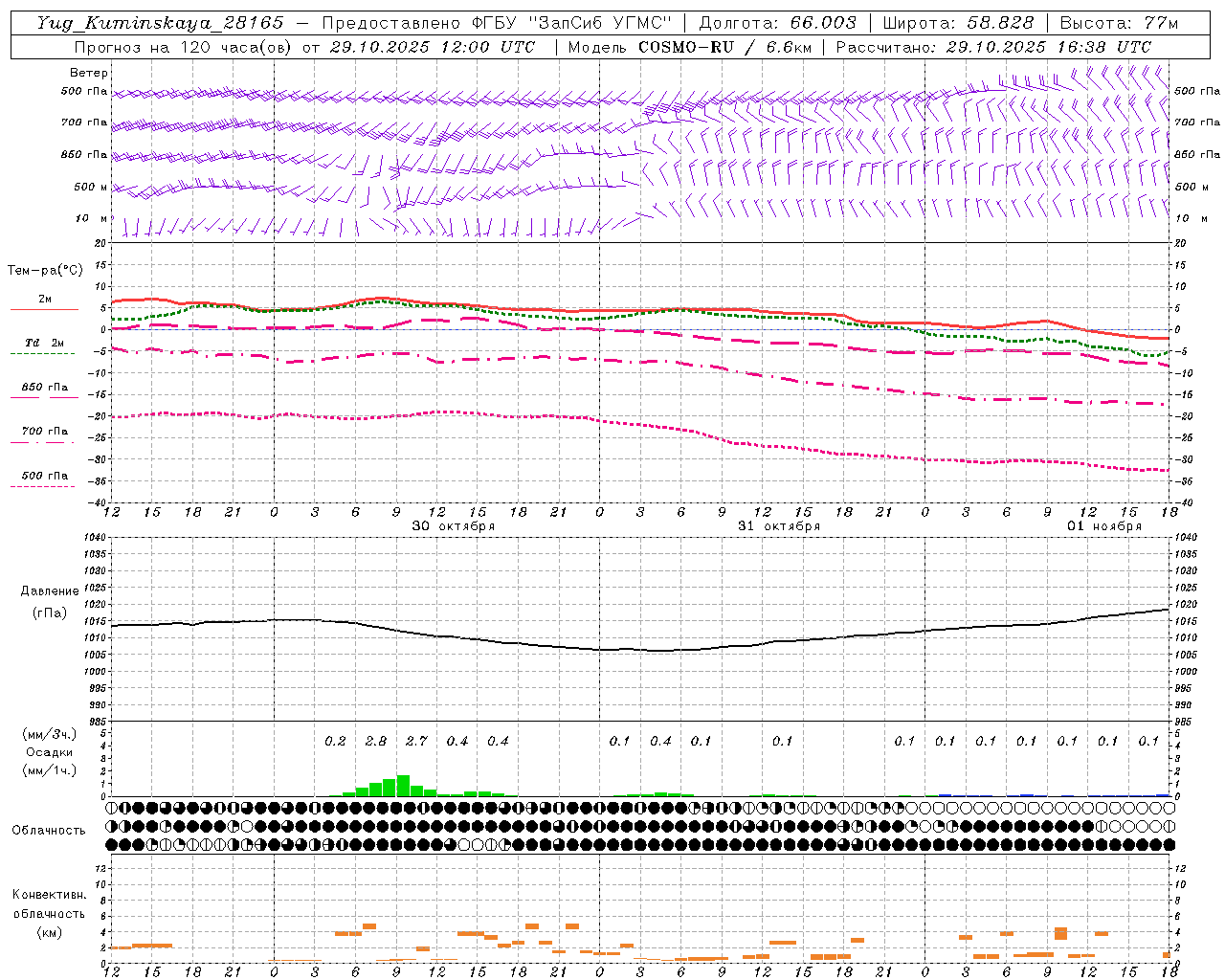Select the Рассчитано 29.10.2025 16:38 UTC timestamp

click(994, 47)
